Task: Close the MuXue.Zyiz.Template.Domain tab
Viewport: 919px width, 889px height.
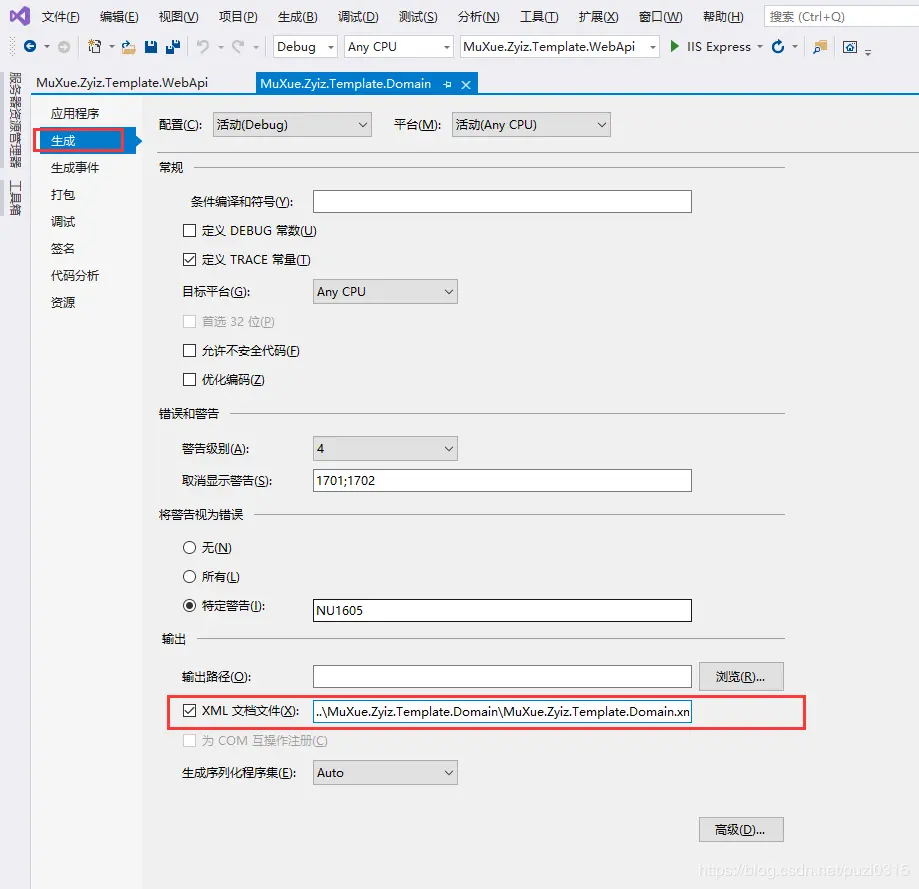Action: pyautogui.click(x=466, y=84)
